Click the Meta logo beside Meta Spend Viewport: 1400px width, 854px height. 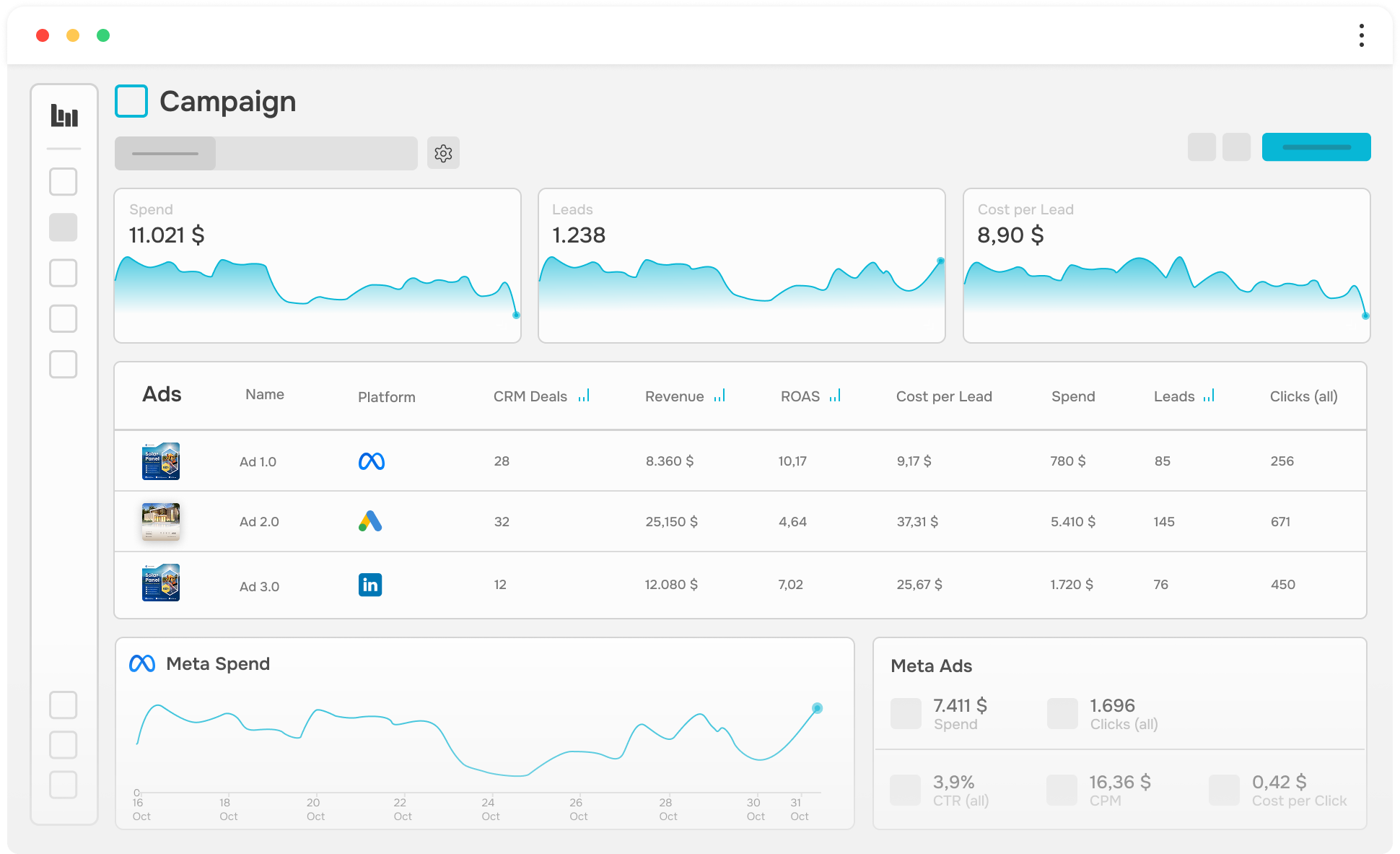point(142,663)
